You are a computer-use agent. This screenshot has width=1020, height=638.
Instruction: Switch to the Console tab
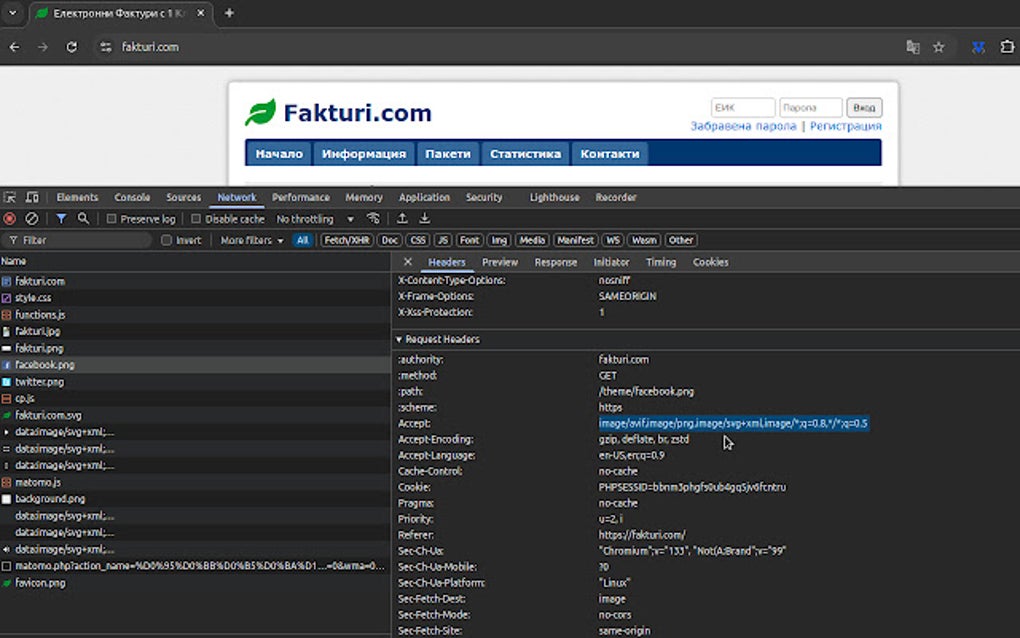(132, 198)
